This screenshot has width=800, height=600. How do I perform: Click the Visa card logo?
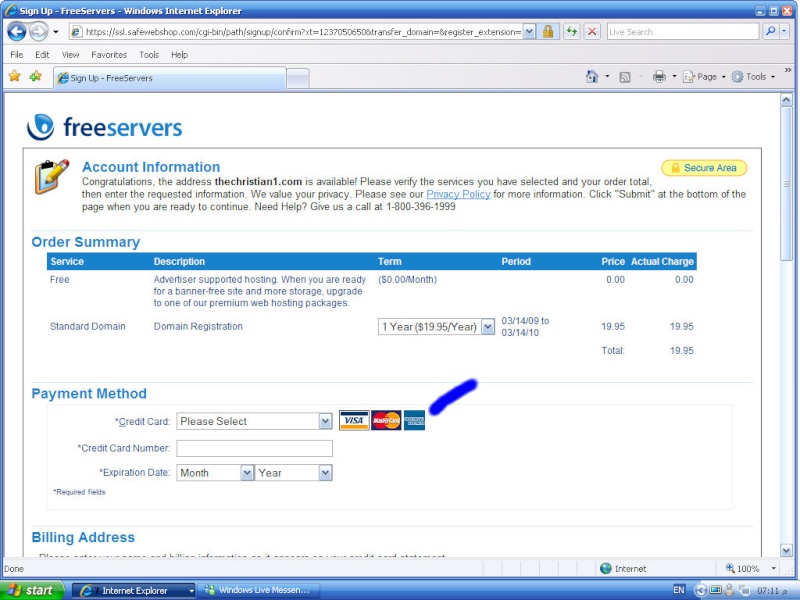(354, 421)
